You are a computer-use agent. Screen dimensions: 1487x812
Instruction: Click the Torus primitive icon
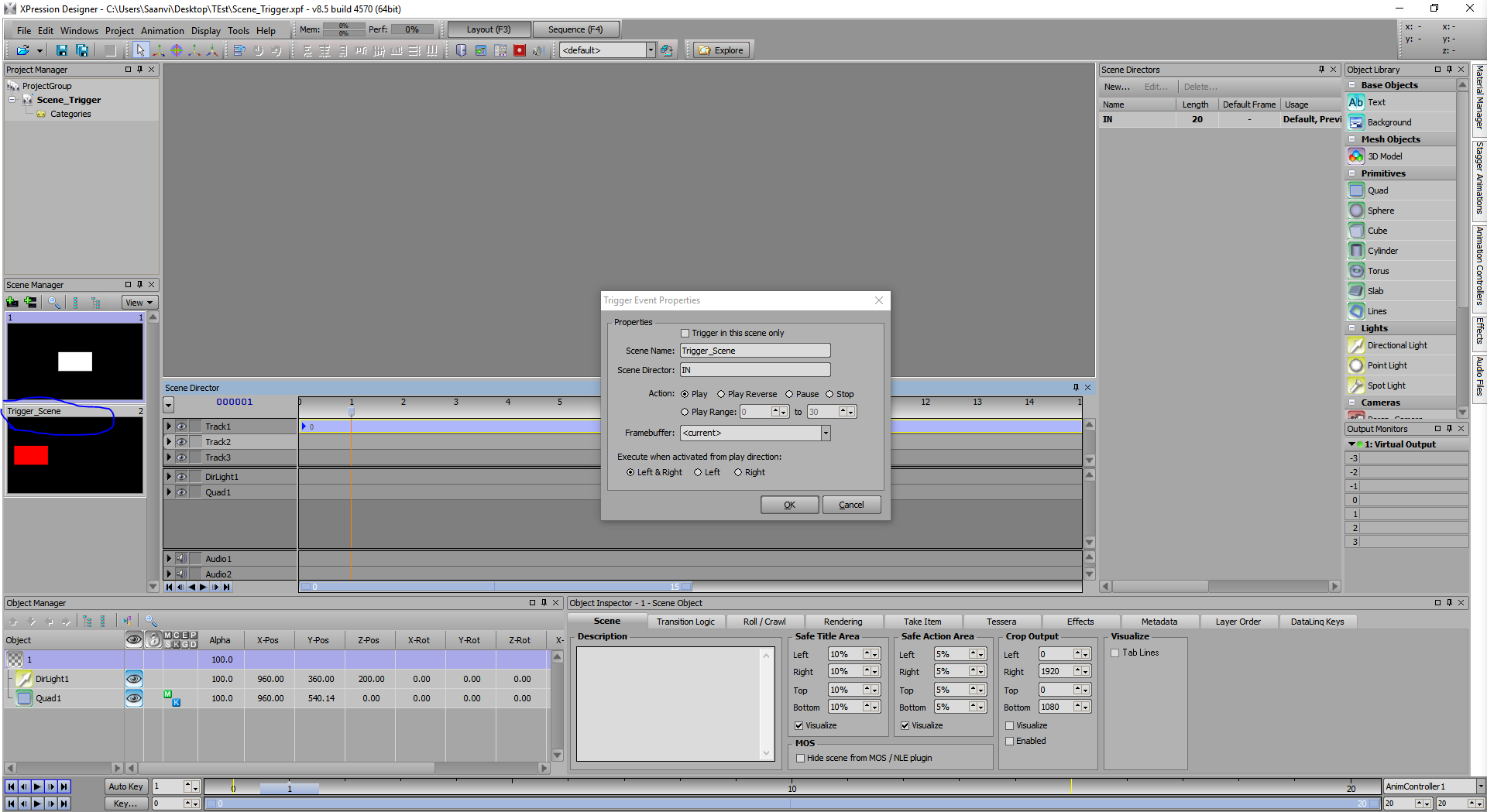(x=1356, y=271)
